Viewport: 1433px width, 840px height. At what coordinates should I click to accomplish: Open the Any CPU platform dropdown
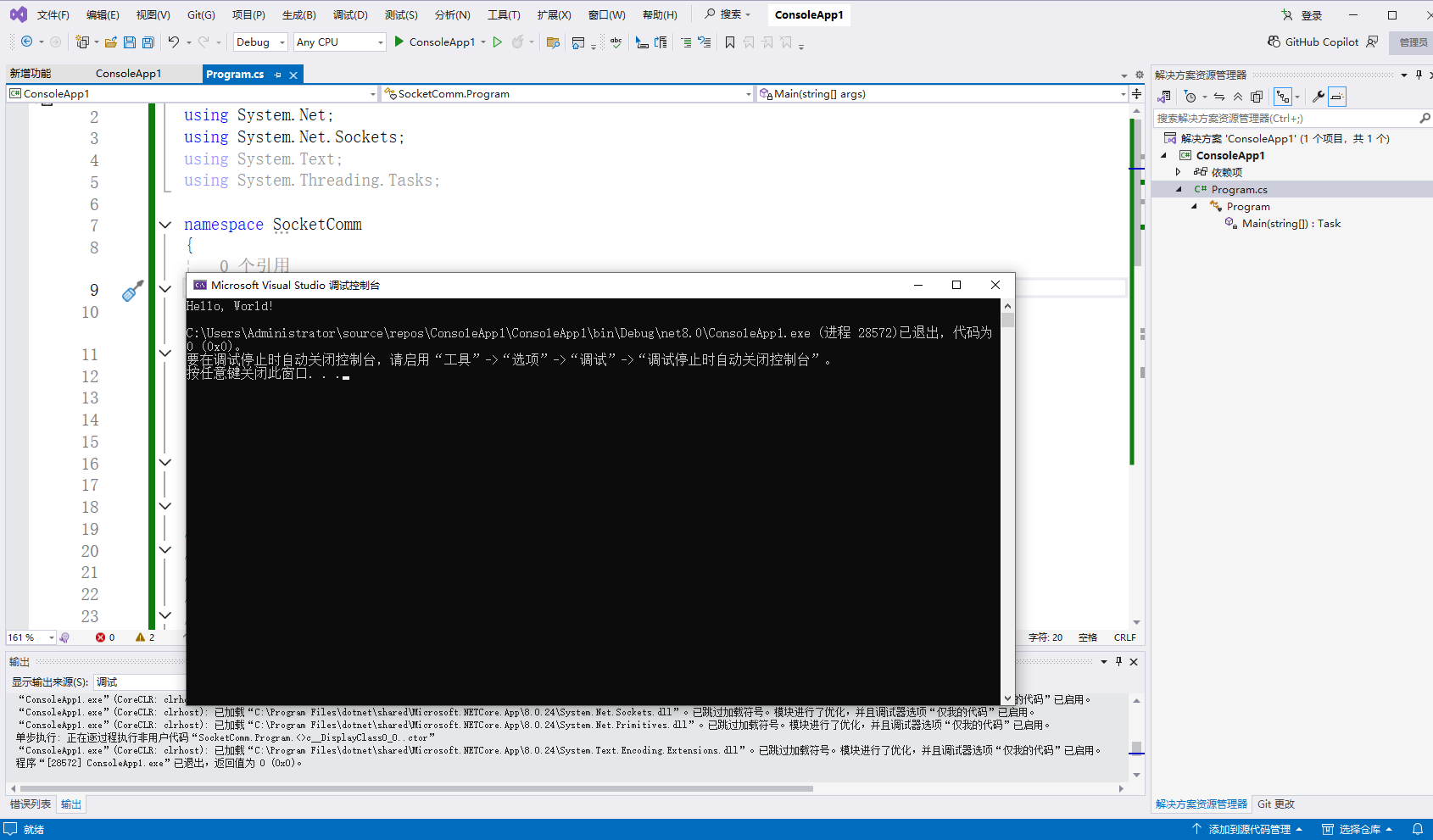point(340,42)
